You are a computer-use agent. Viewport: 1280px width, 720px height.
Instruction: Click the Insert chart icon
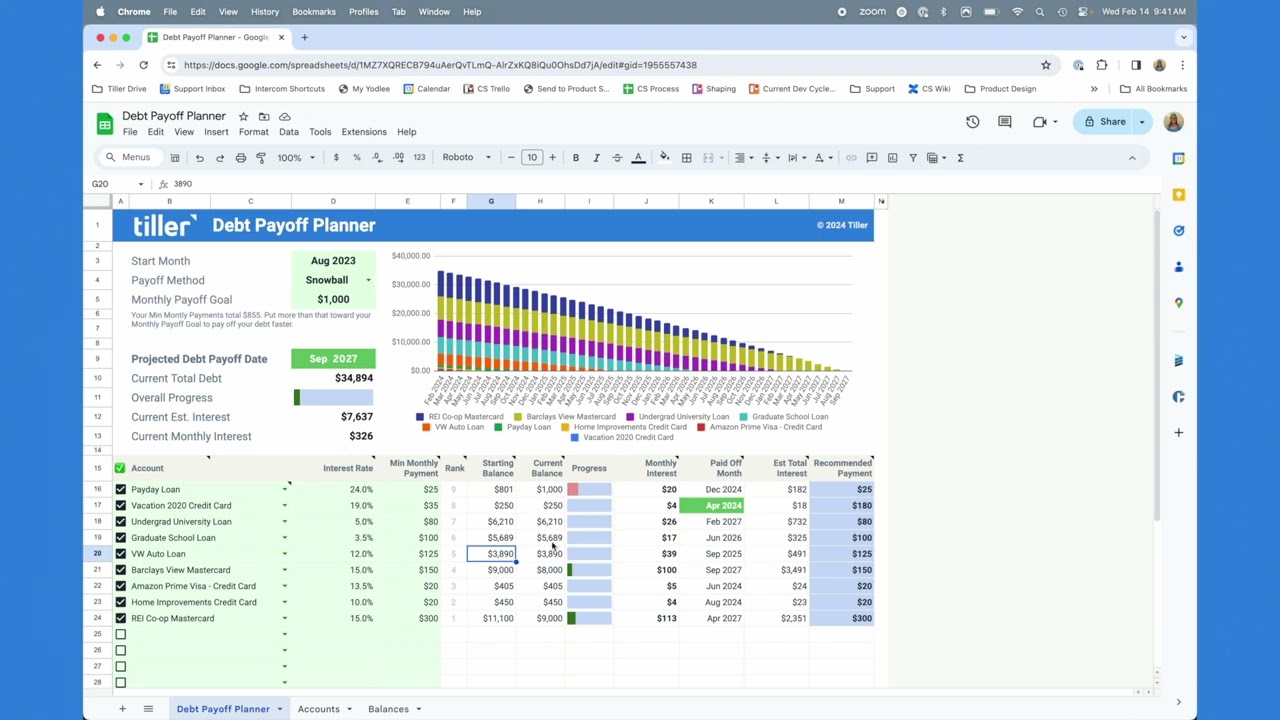coord(892,158)
